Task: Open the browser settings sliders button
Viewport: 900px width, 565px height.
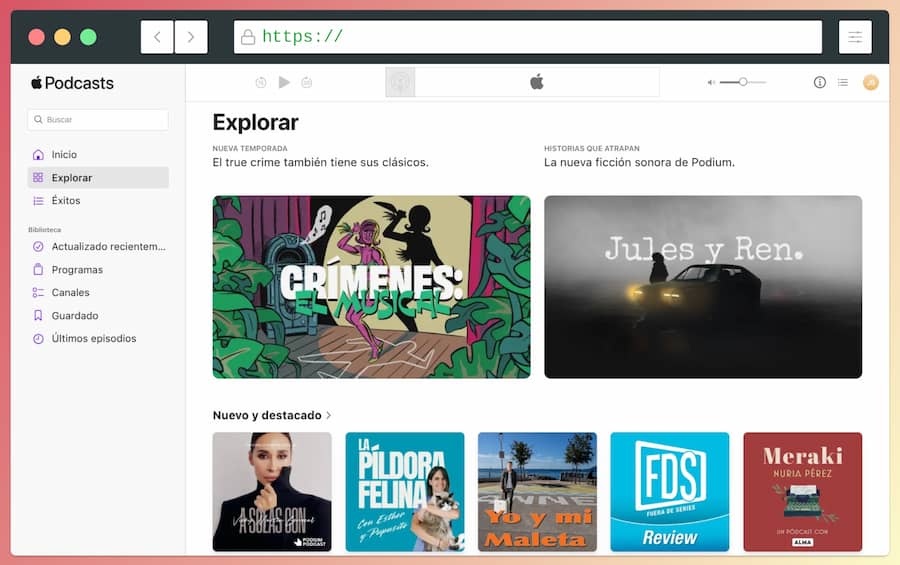Action: (855, 37)
